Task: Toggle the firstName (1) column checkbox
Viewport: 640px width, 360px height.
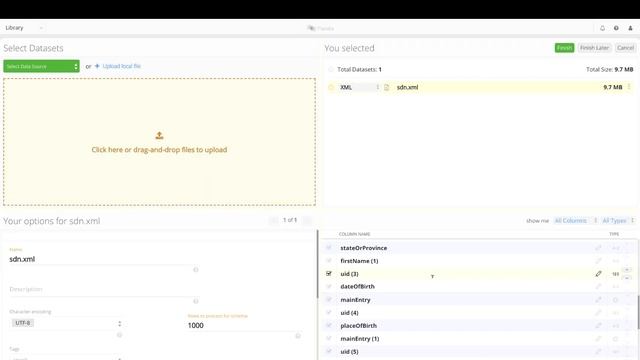Action: tap(329, 260)
